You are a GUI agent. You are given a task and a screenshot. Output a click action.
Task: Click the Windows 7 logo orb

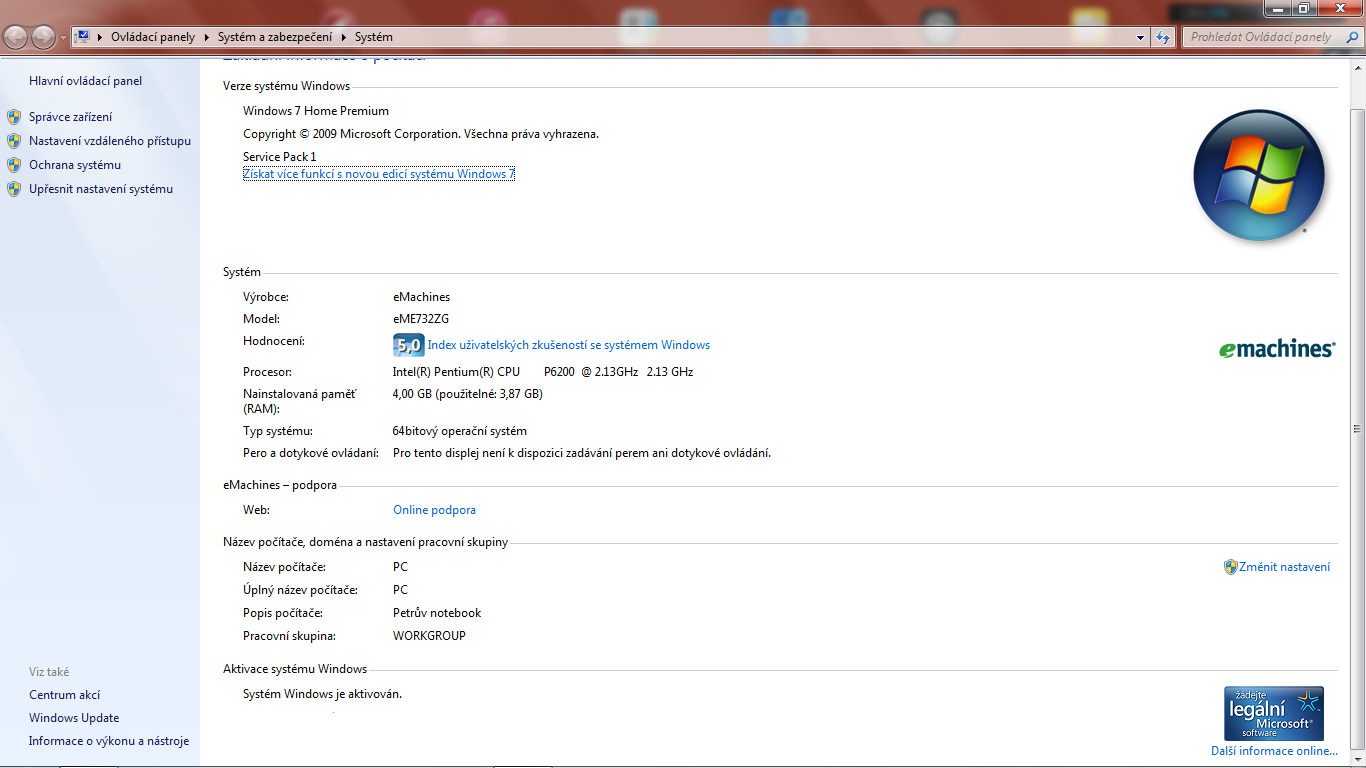[x=1259, y=175]
